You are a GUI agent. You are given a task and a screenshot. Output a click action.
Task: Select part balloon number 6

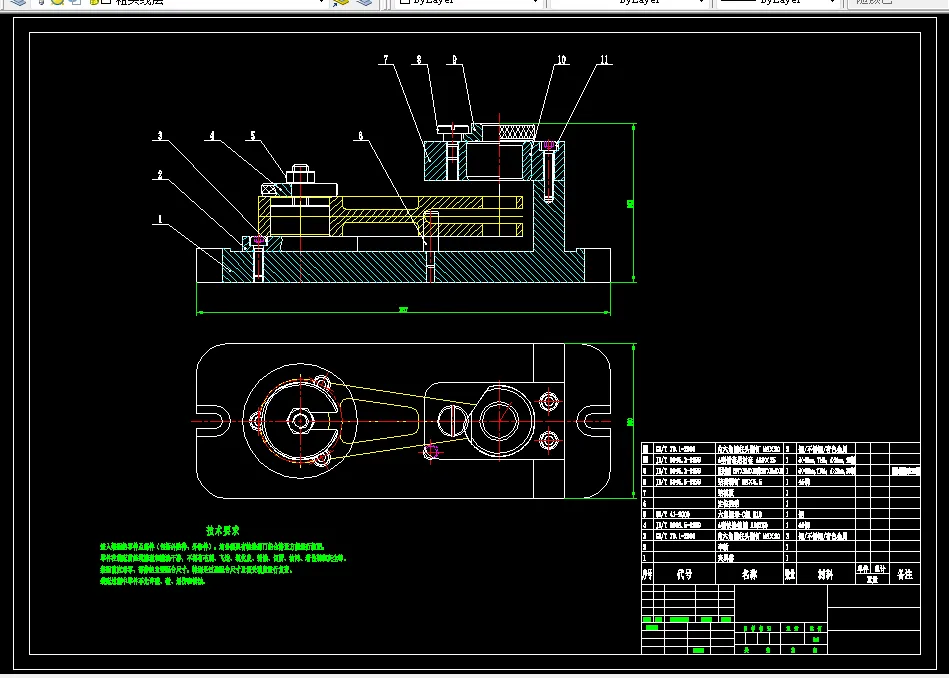pos(360,133)
